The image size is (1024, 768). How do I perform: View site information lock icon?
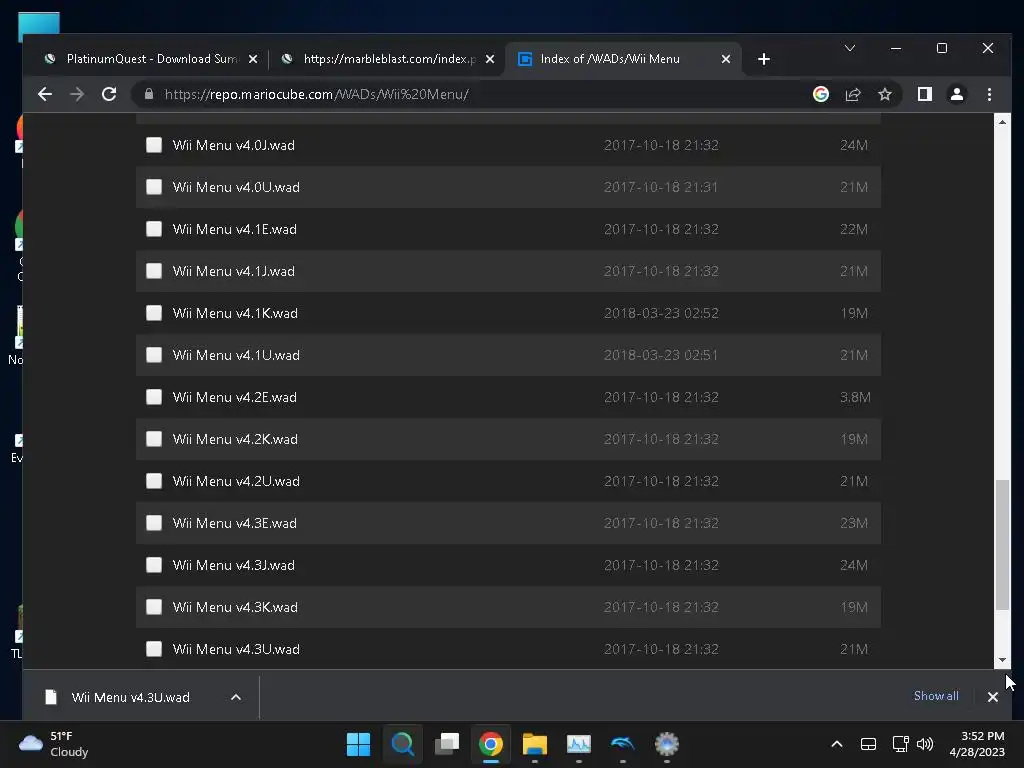coord(149,94)
